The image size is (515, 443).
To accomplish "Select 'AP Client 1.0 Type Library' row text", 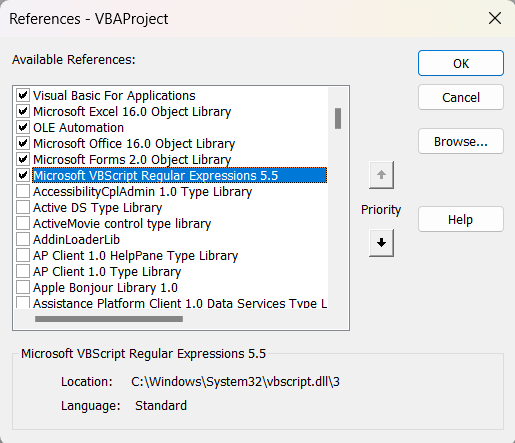I will [107, 272].
